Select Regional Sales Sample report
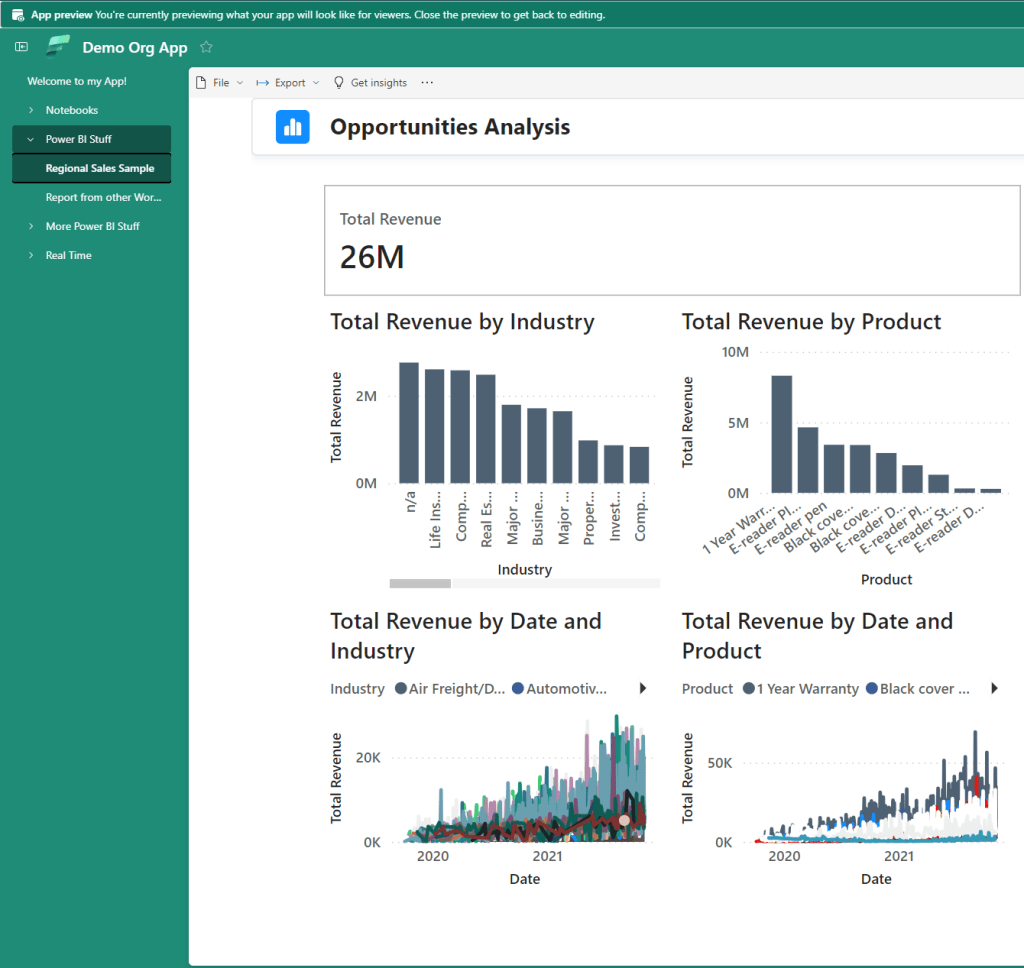Viewport: 1024px width, 968px height. (x=99, y=168)
